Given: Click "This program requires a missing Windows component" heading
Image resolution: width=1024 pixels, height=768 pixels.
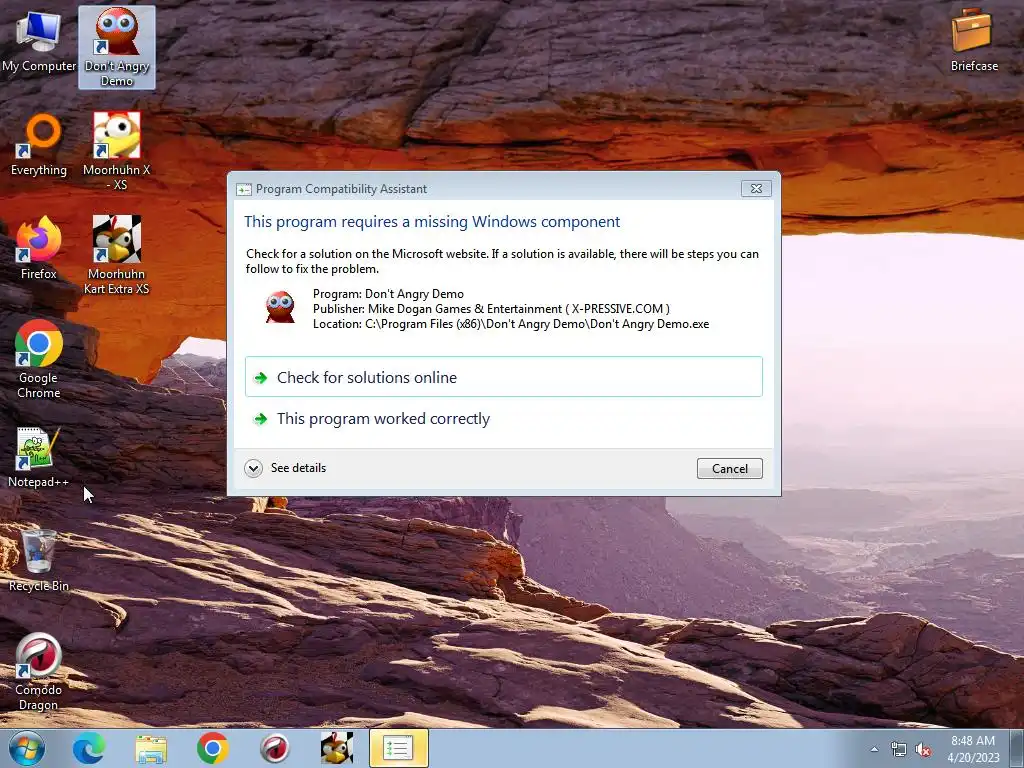Looking at the screenshot, I should point(432,221).
